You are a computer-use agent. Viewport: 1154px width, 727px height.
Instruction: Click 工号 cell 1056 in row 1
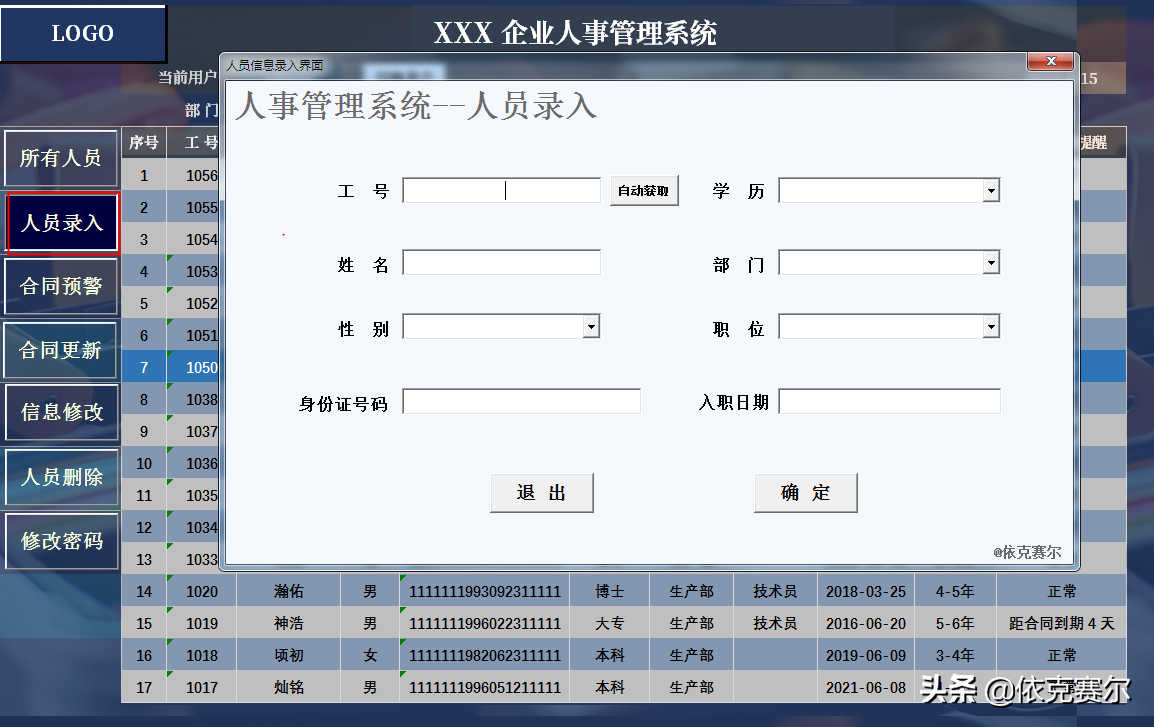click(x=194, y=175)
